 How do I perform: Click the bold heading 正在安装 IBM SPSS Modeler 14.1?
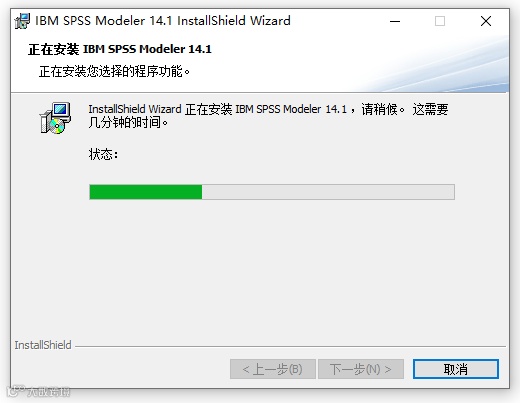(120, 49)
